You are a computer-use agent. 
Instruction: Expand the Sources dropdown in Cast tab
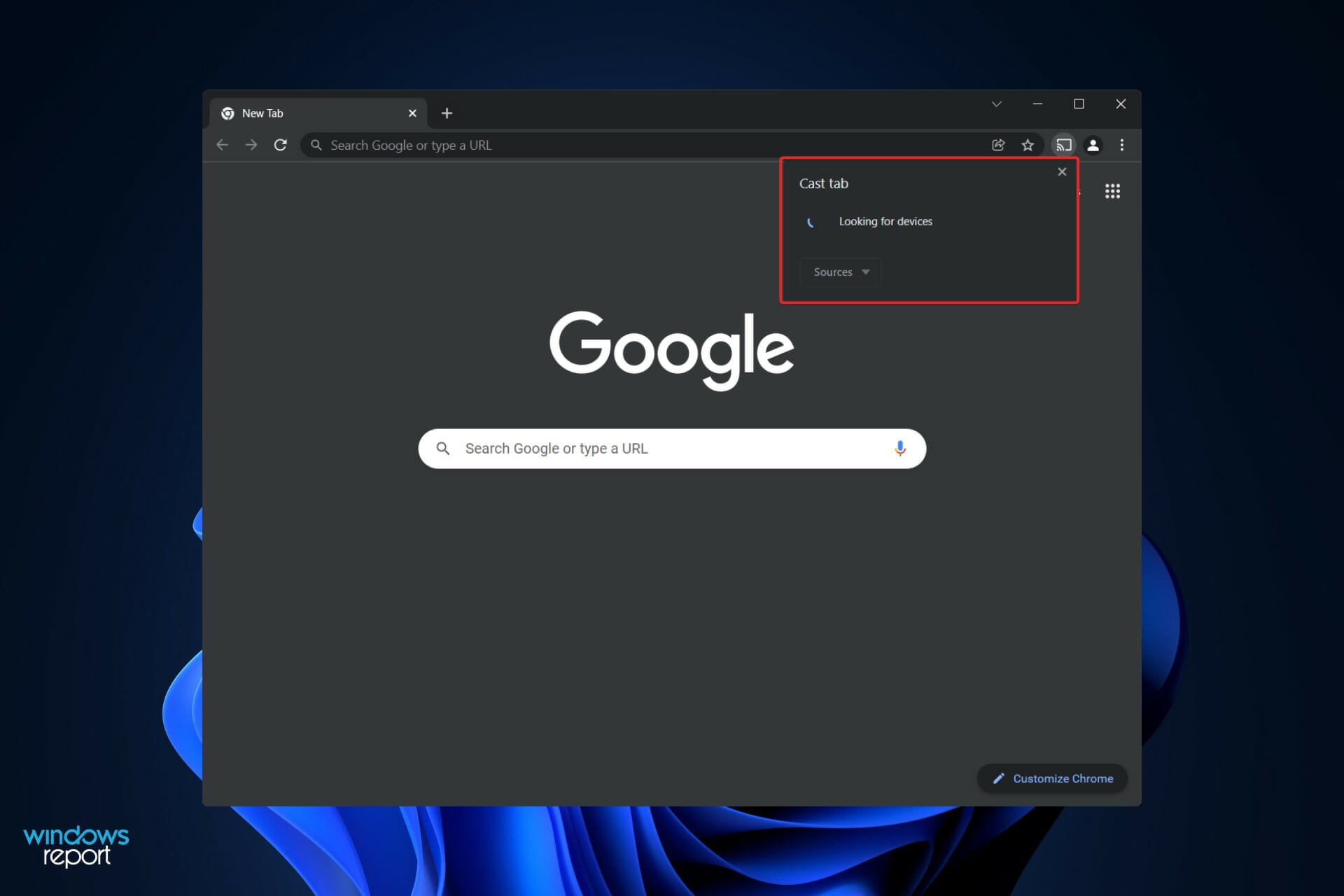tap(839, 271)
